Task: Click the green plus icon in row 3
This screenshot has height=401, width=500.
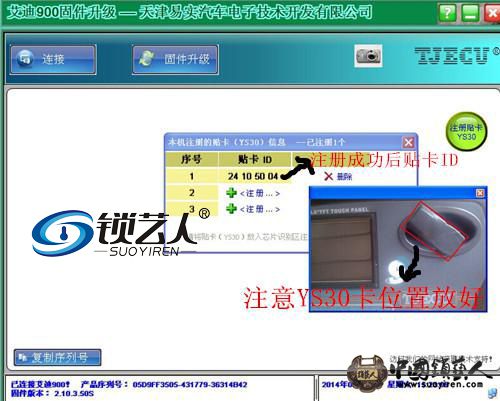Action: click(231, 209)
